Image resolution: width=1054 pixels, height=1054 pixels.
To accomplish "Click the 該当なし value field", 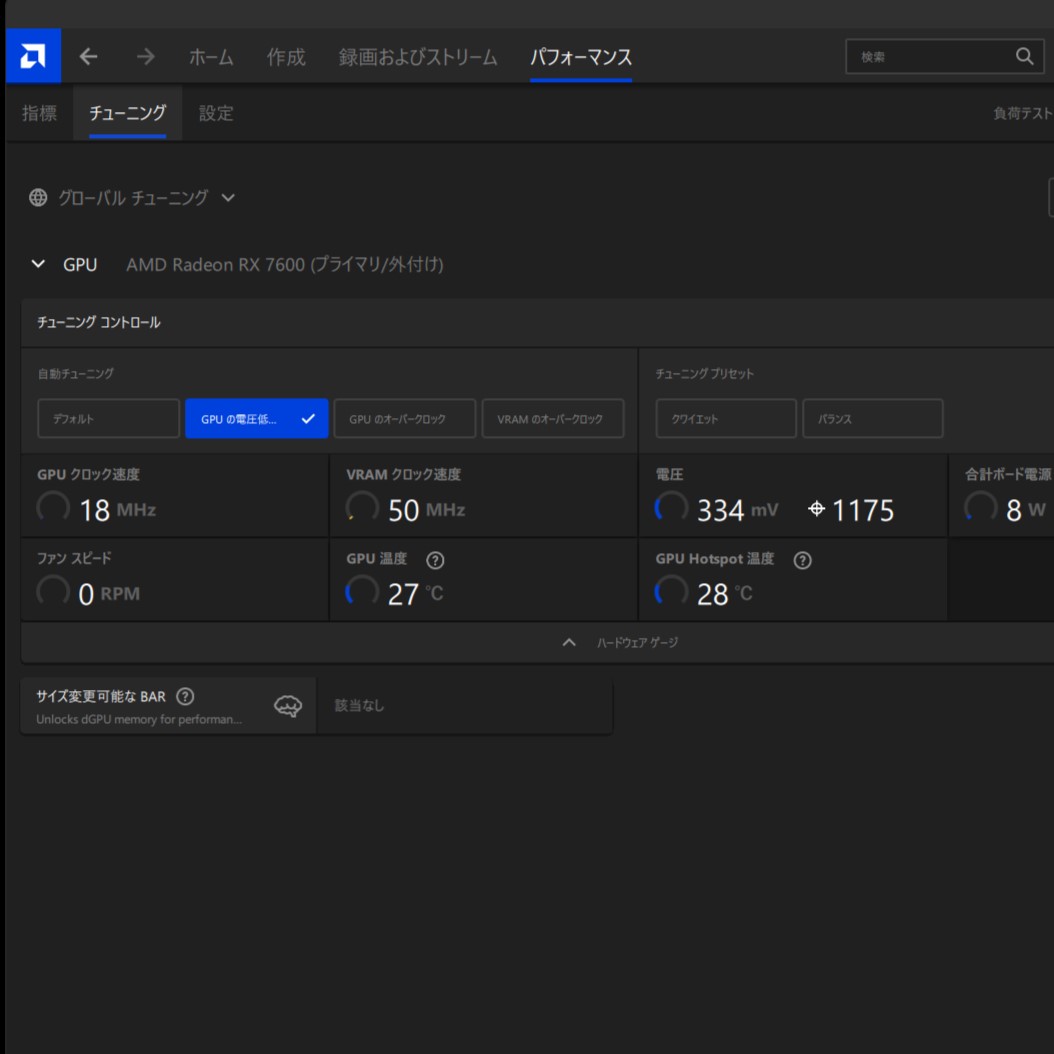I will 464,705.
